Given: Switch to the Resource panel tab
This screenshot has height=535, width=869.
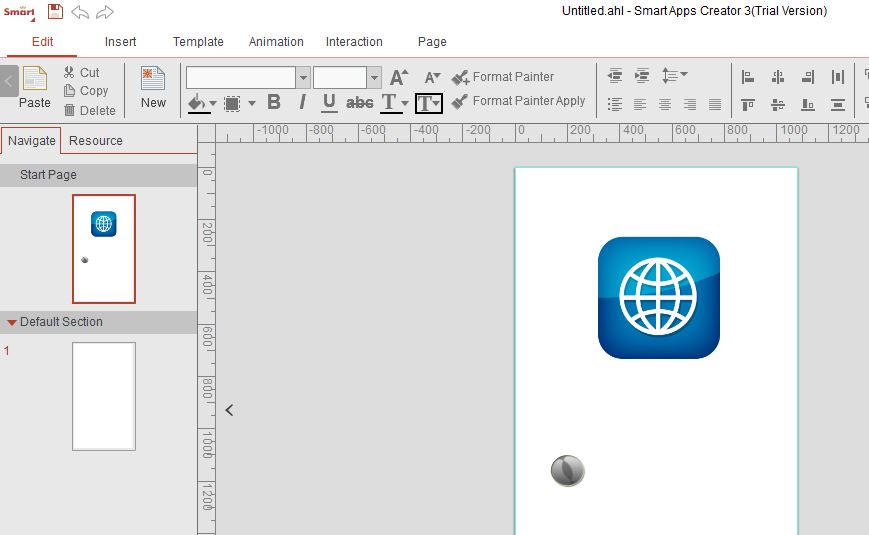Looking at the screenshot, I should tap(96, 141).
